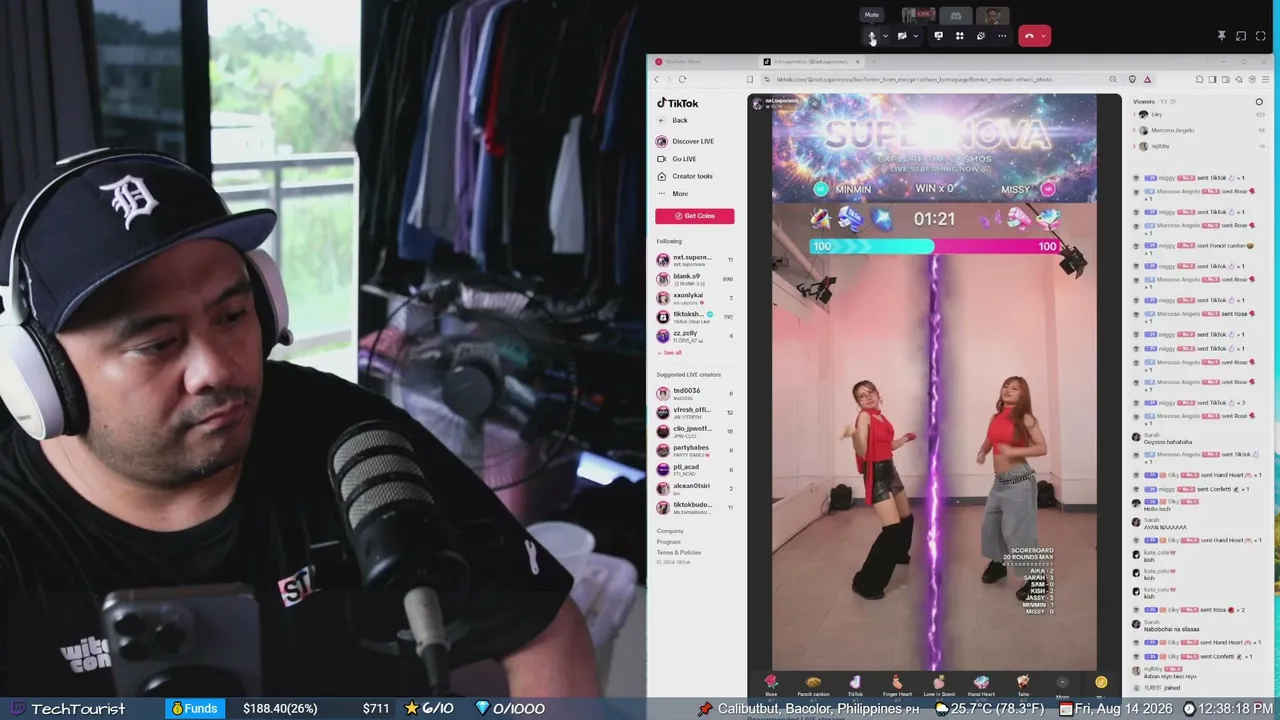Viewport: 1280px width, 720px height.
Task: Send a Pancit canton gift
Action: pyautogui.click(x=813, y=685)
